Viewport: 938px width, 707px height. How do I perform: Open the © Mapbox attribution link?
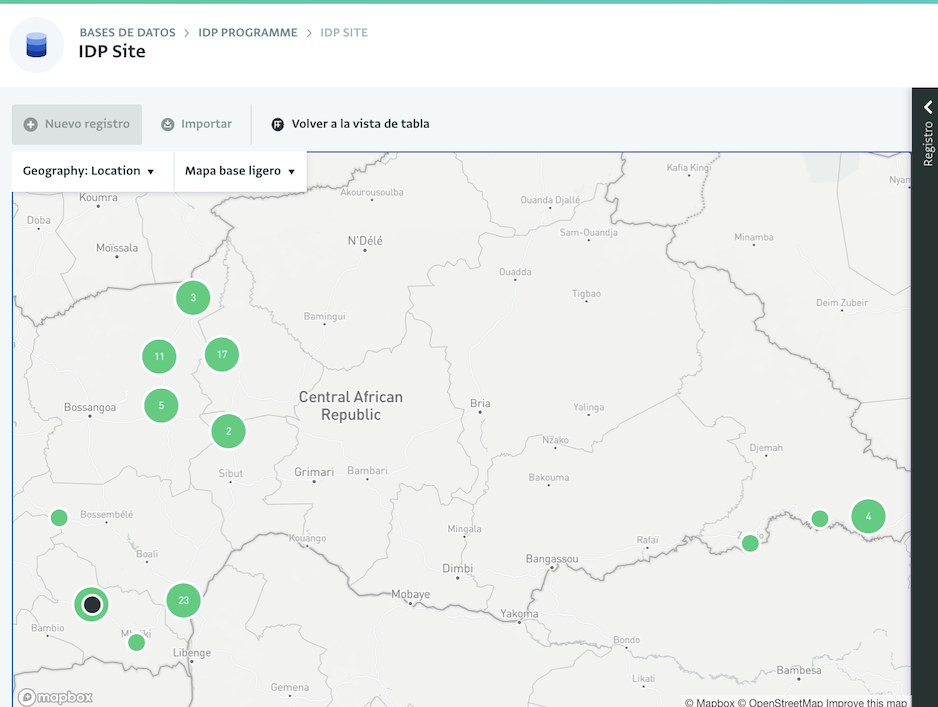pyautogui.click(x=709, y=702)
